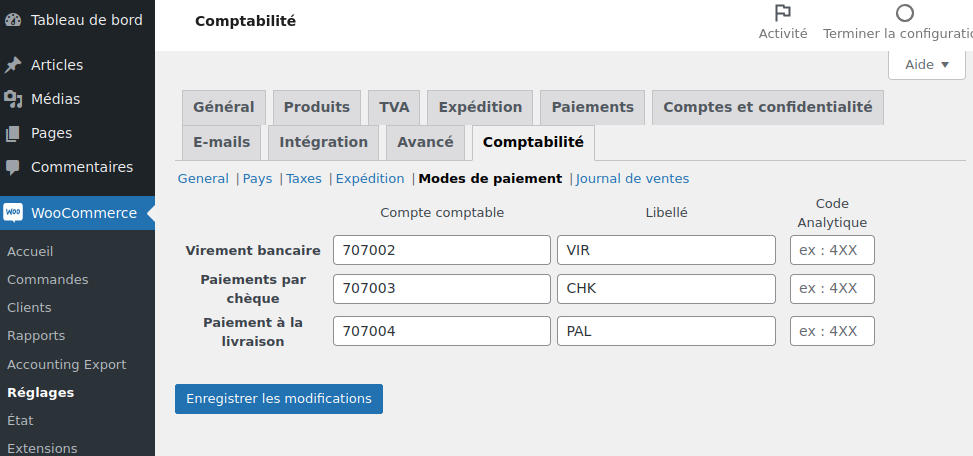Open the Activité flag icon
Image resolution: width=973 pixels, height=456 pixels.
[783, 13]
